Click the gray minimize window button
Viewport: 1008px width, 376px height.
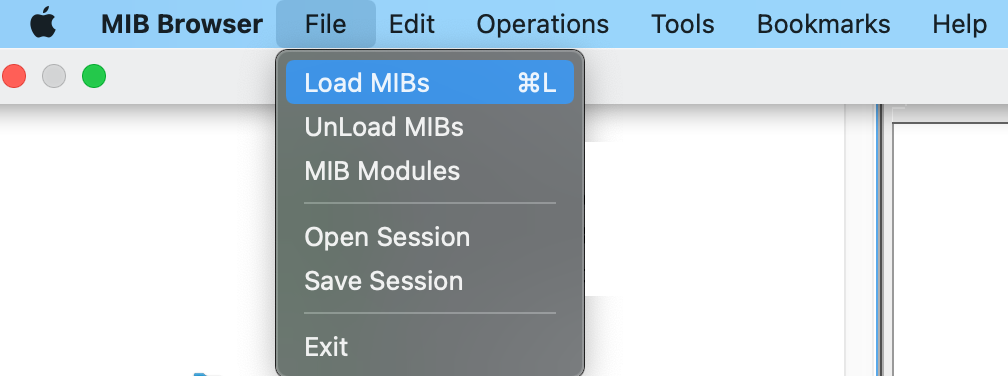(54, 76)
